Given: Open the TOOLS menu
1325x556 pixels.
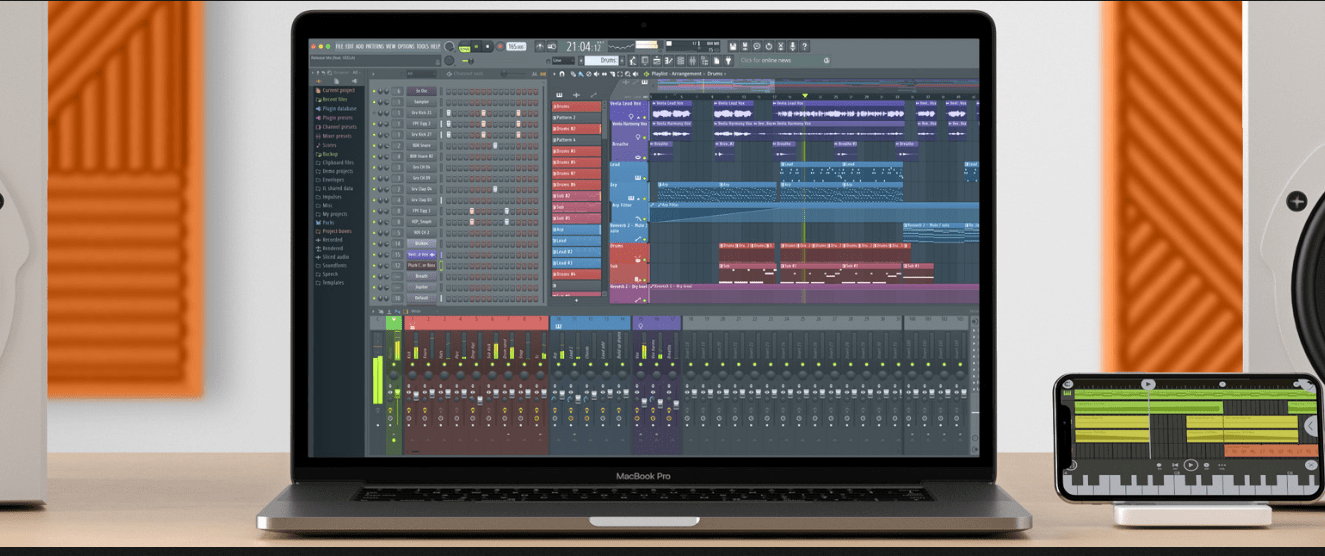Looking at the screenshot, I should (422, 46).
